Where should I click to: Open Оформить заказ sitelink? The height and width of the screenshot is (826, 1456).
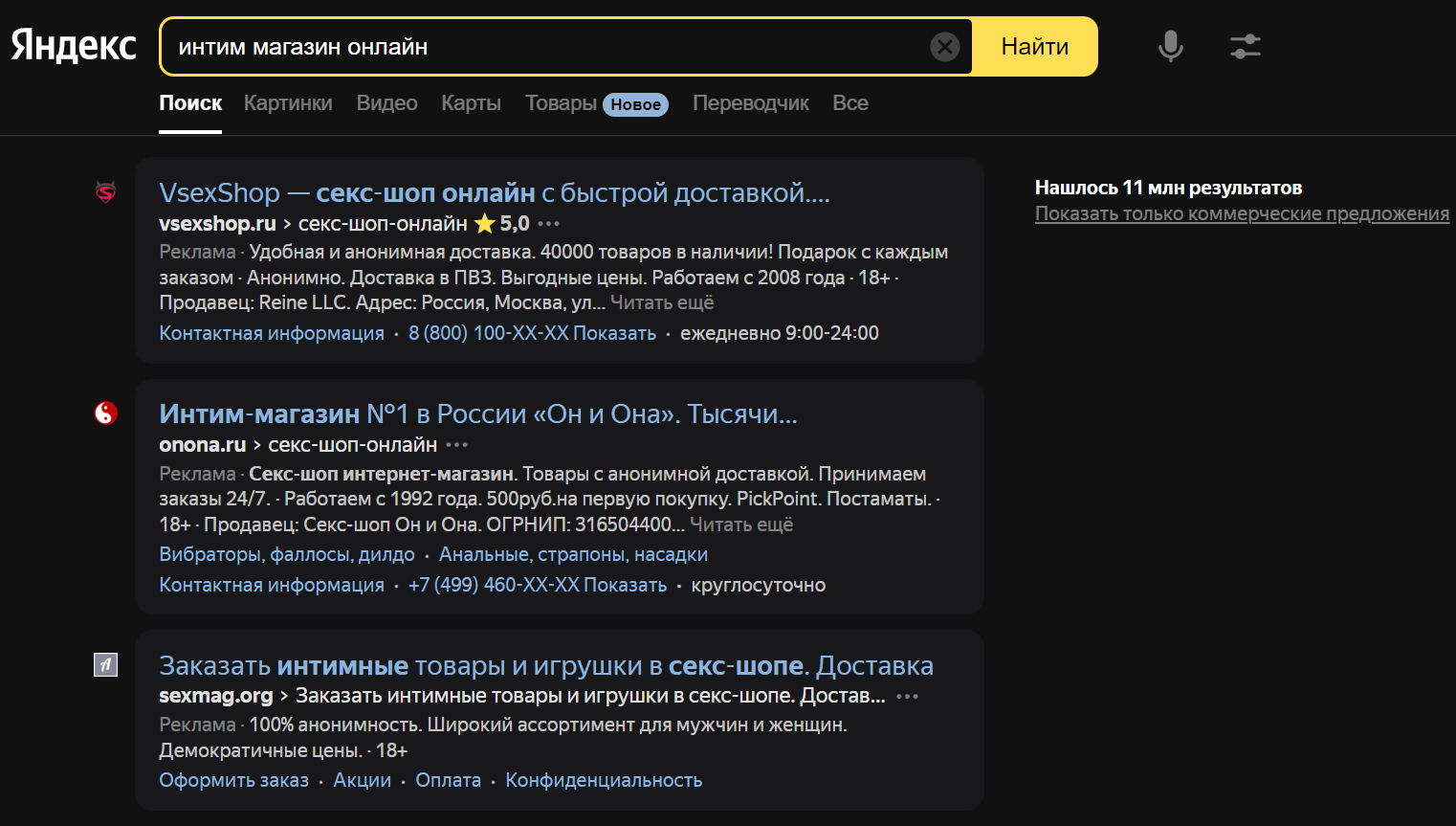[234, 780]
